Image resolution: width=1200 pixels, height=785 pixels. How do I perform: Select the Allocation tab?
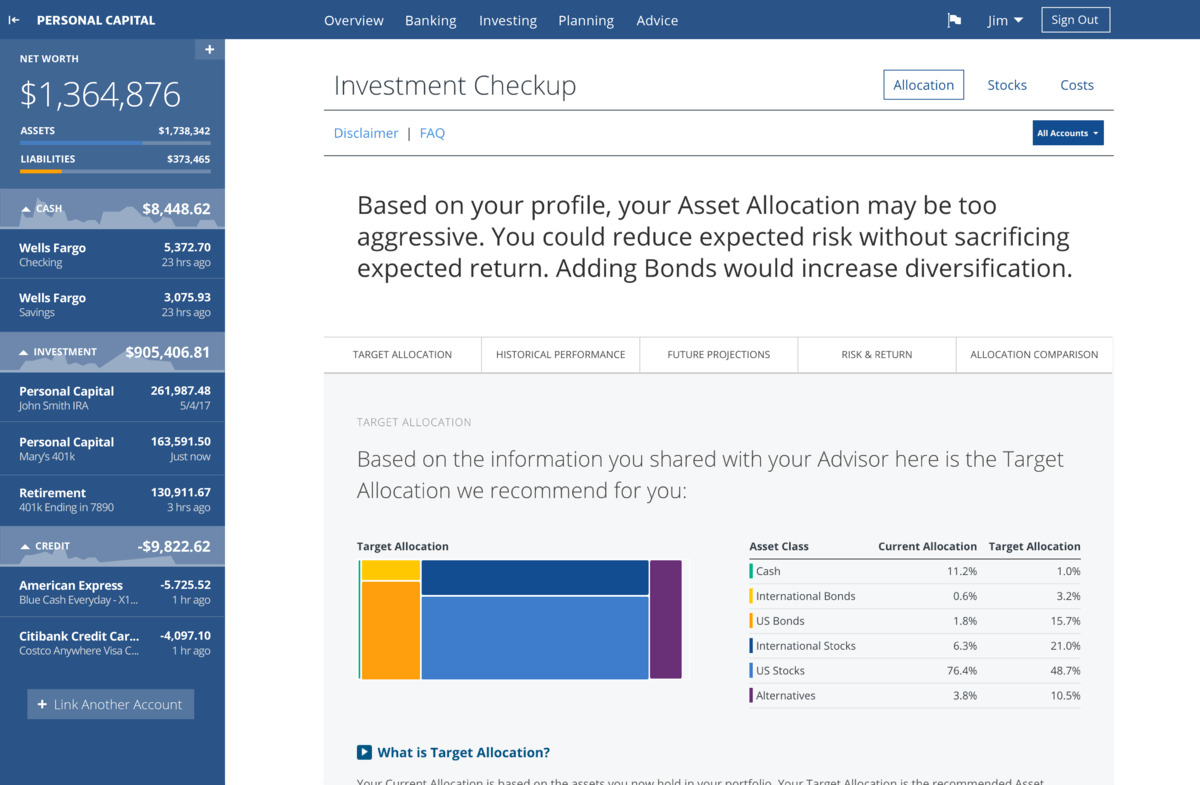[x=924, y=85]
